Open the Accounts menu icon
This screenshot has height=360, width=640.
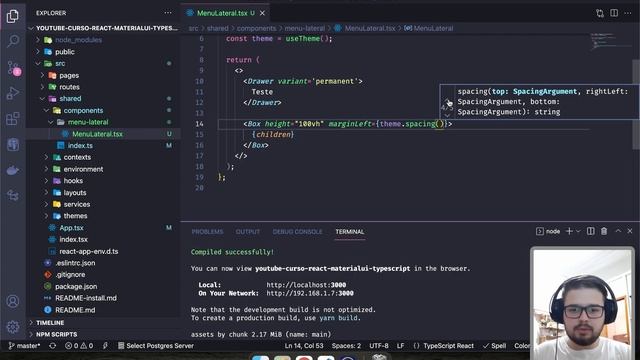click(13, 301)
